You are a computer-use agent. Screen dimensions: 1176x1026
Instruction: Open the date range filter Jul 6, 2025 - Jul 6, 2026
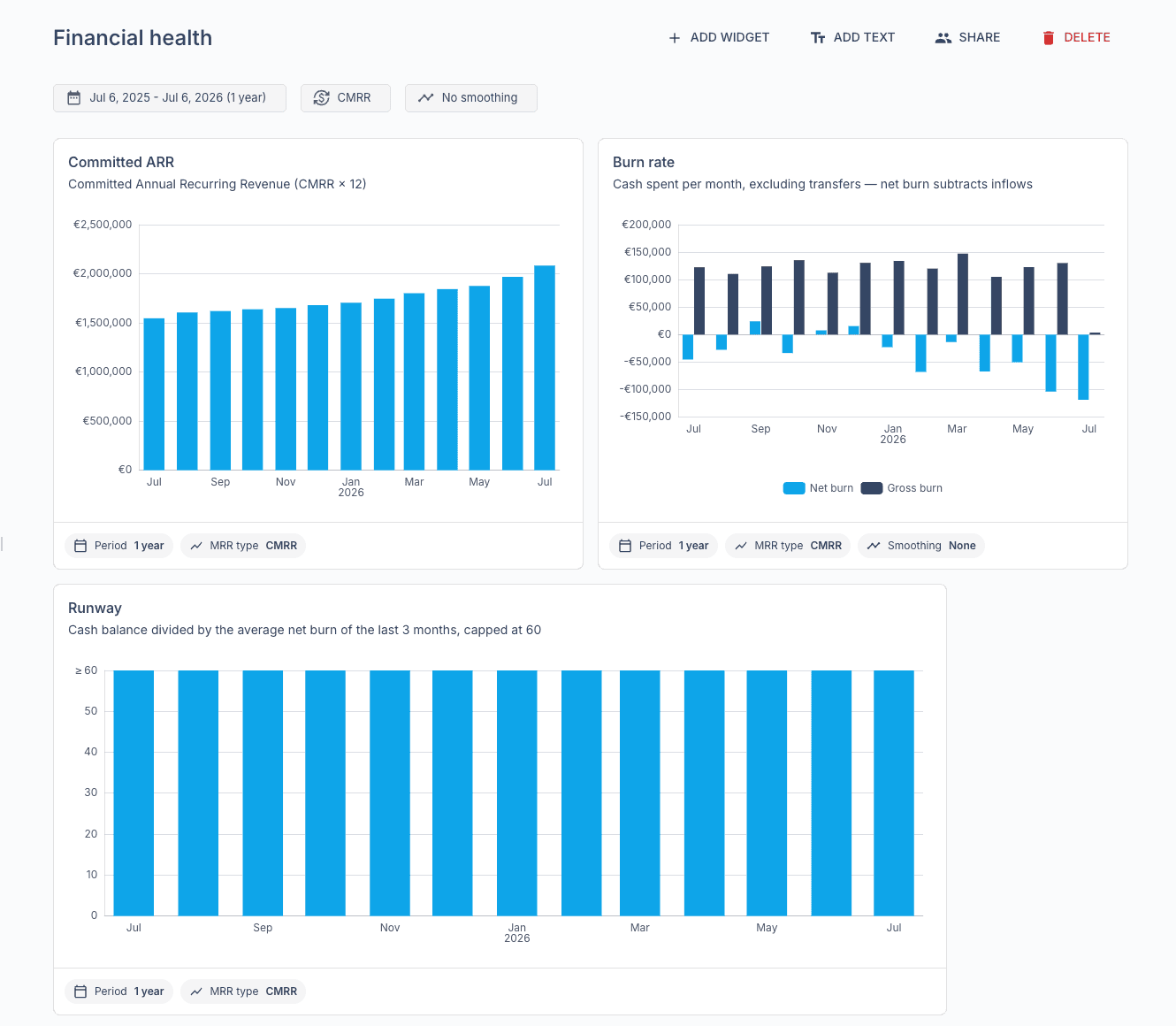point(170,98)
